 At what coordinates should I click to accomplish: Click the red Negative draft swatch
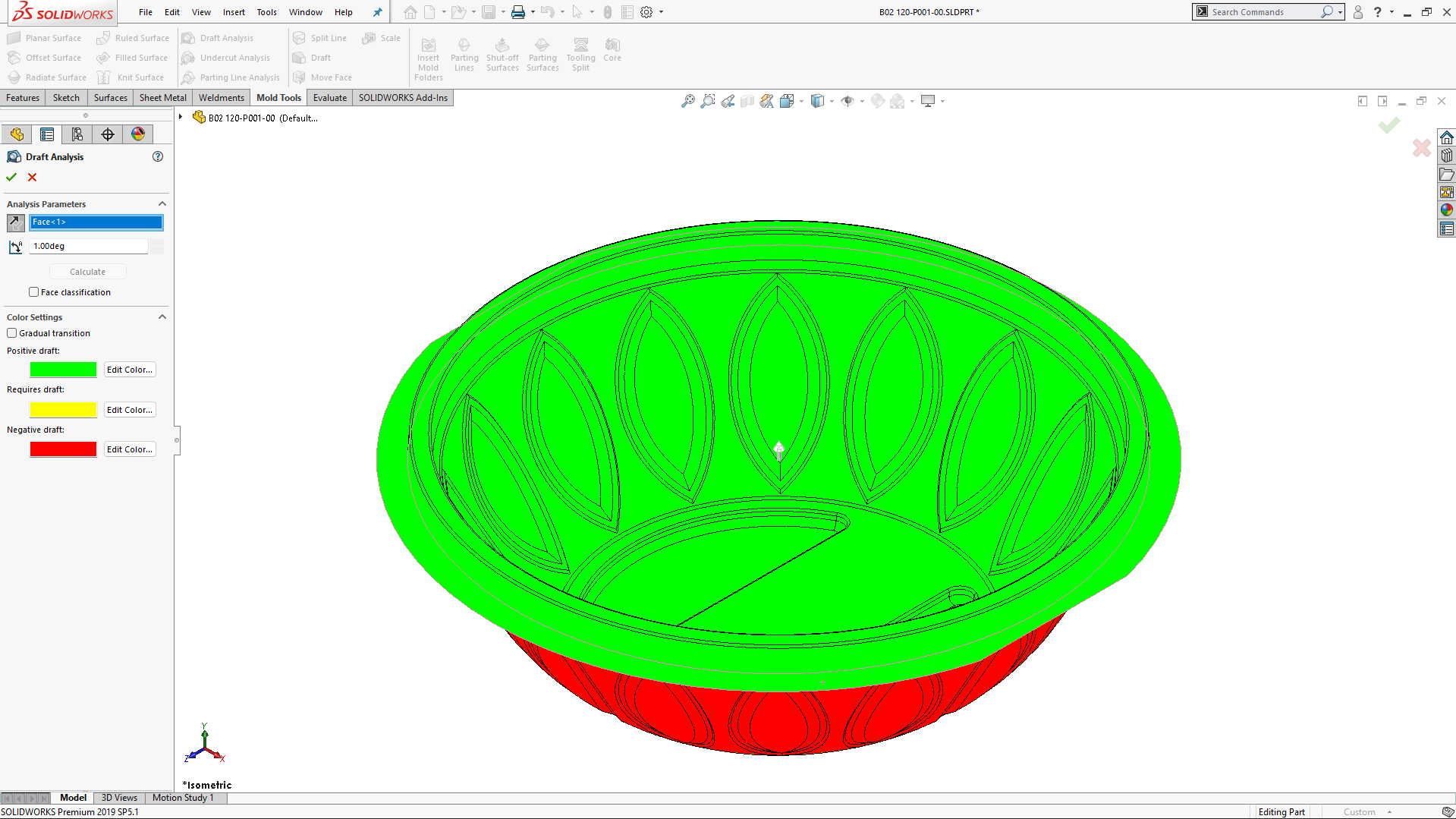pos(64,449)
